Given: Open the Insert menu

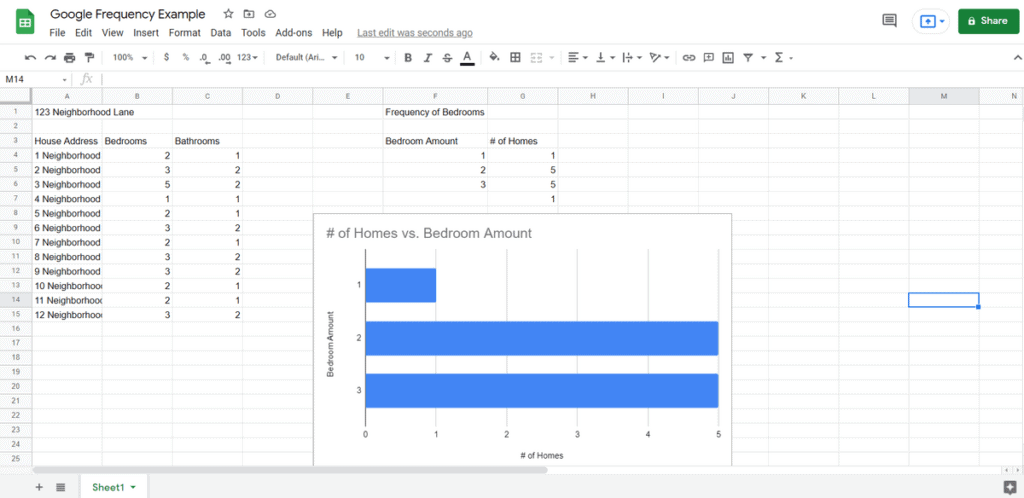Looking at the screenshot, I should tap(146, 33).
